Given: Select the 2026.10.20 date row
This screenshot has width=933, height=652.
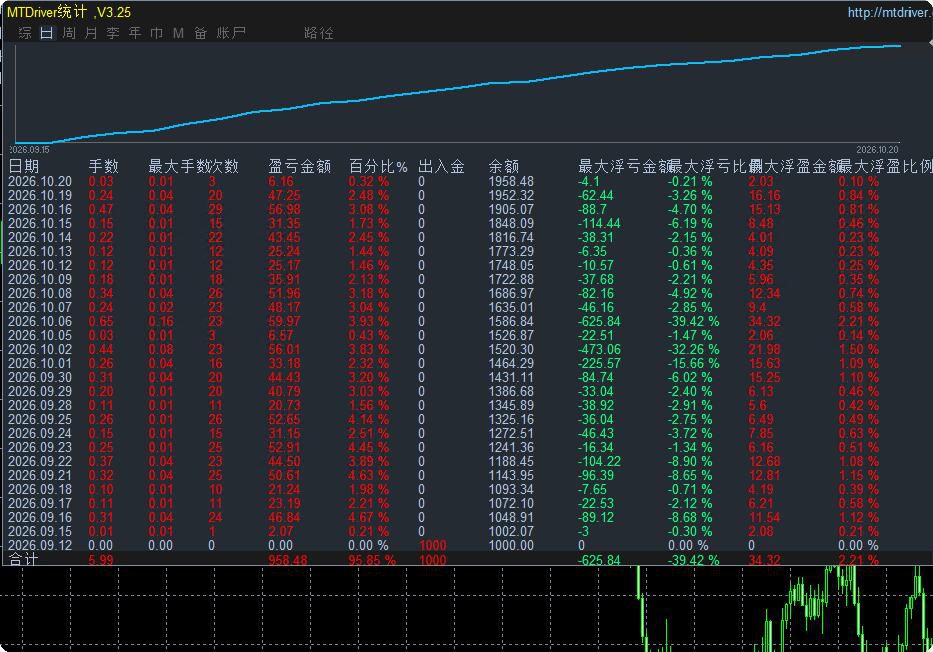Looking at the screenshot, I should (40, 181).
